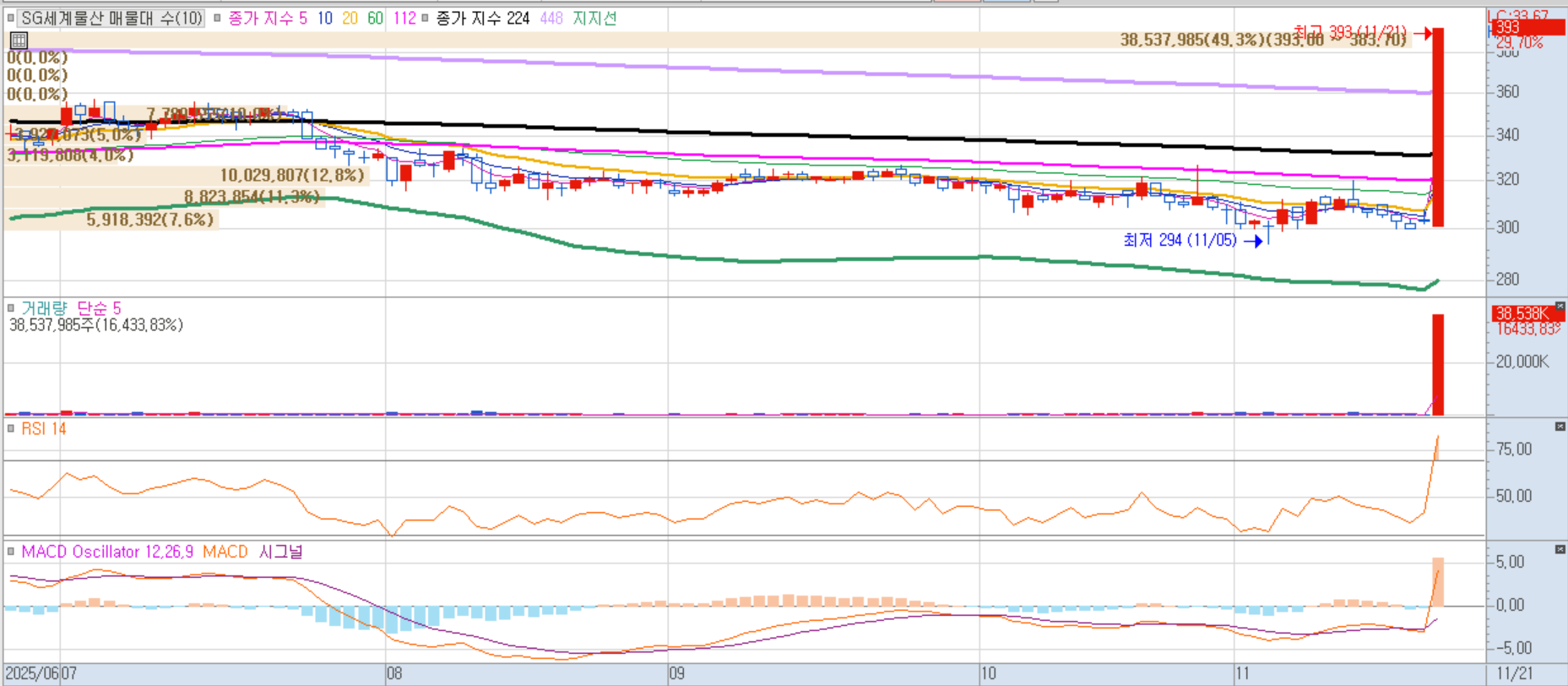Click the 10 month marker on time axis
The image size is (1568, 686).
(x=989, y=673)
